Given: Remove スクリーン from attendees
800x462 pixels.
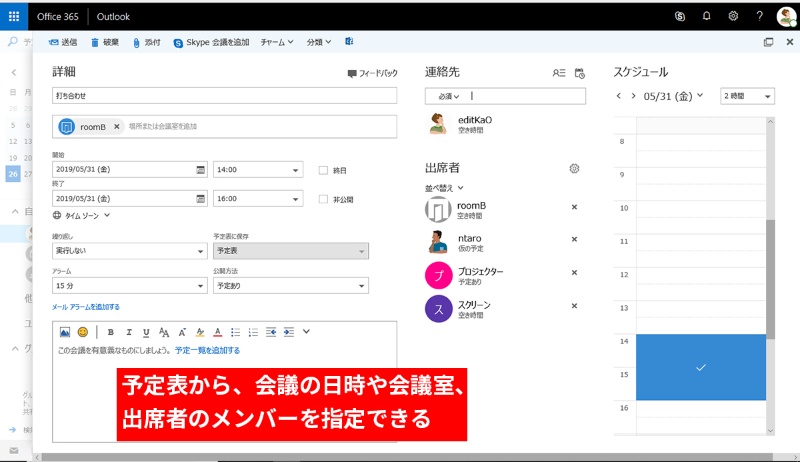Looking at the screenshot, I should [x=574, y=306].
